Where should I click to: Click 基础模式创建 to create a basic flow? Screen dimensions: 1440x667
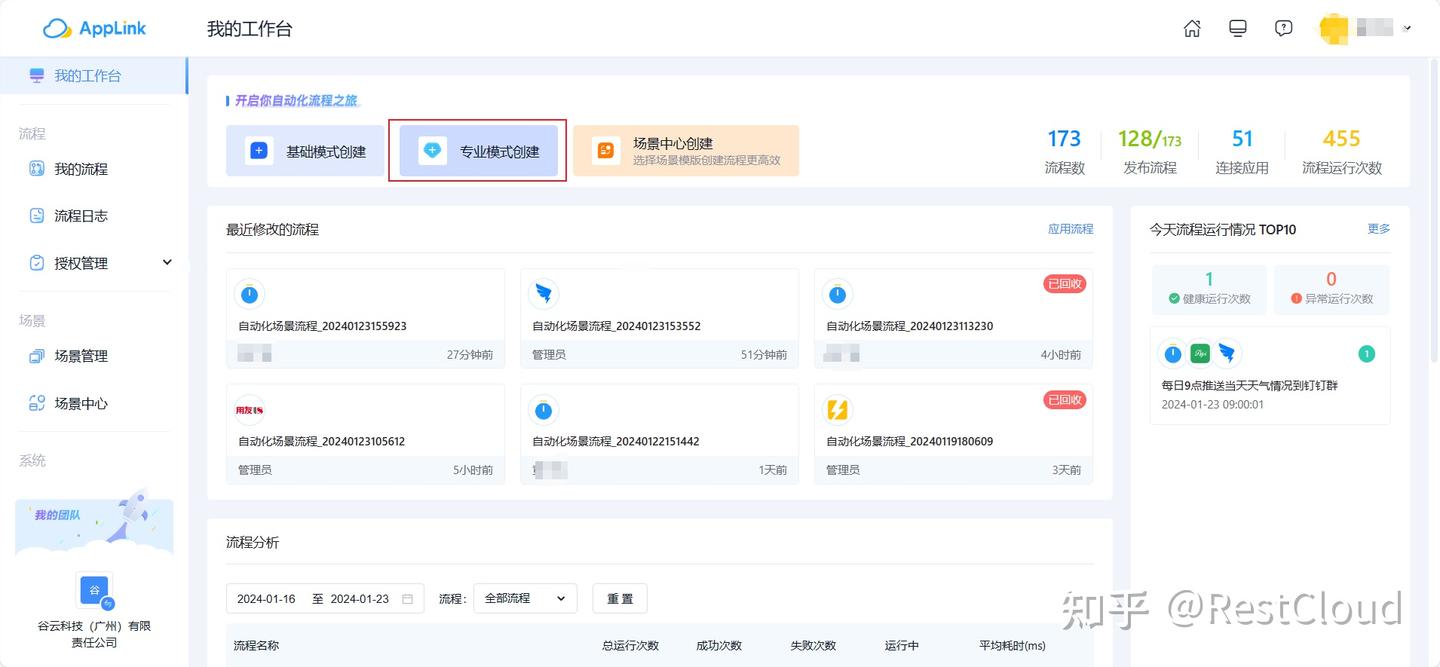tap(305, 150)
